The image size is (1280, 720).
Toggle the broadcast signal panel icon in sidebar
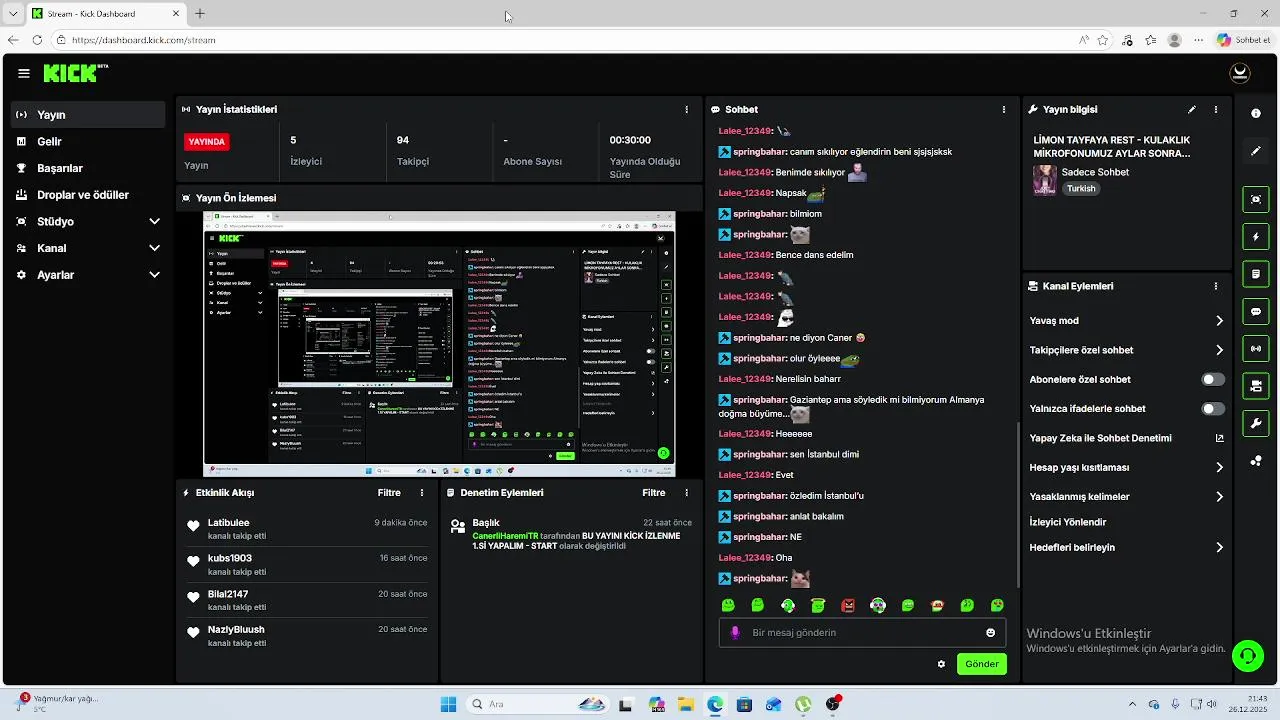[x=1256, y=349]
